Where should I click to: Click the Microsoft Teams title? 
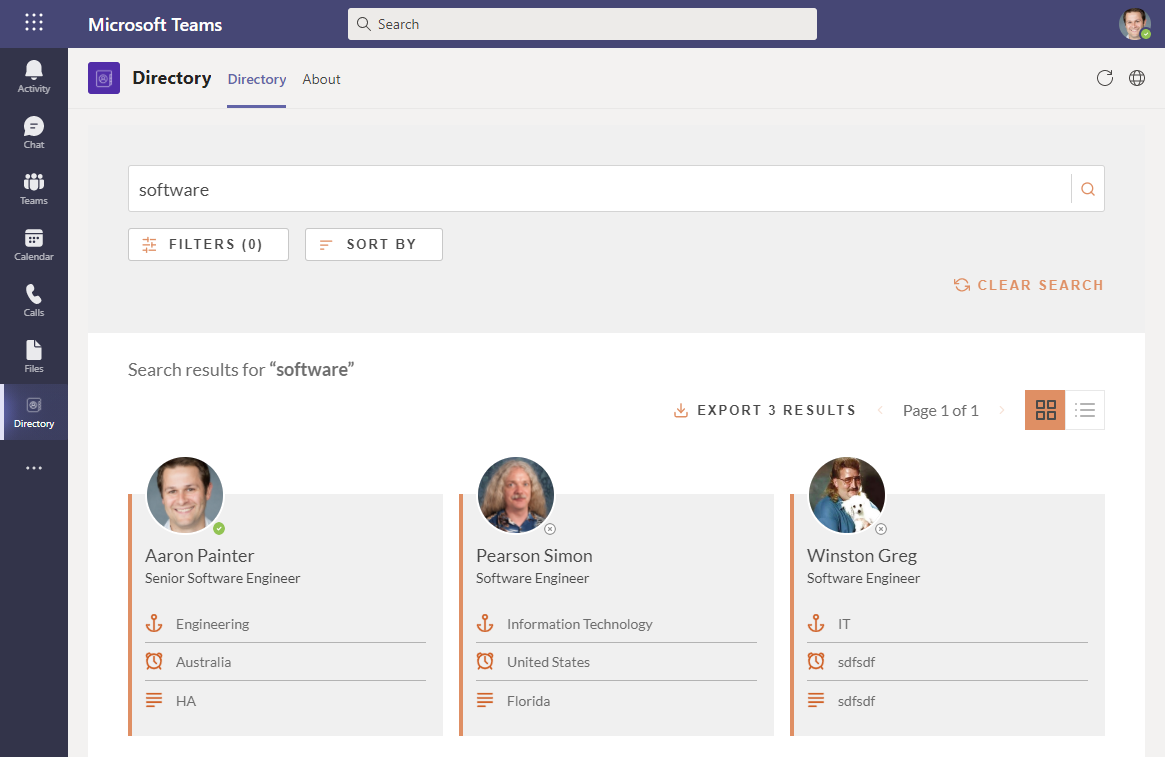[155, 25]
